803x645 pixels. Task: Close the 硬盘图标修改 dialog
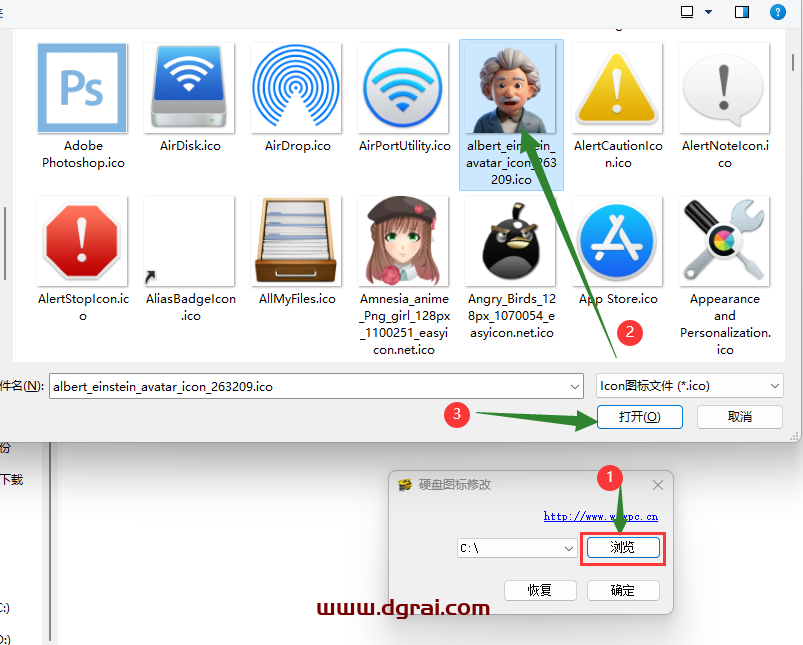tap(658, 485)
